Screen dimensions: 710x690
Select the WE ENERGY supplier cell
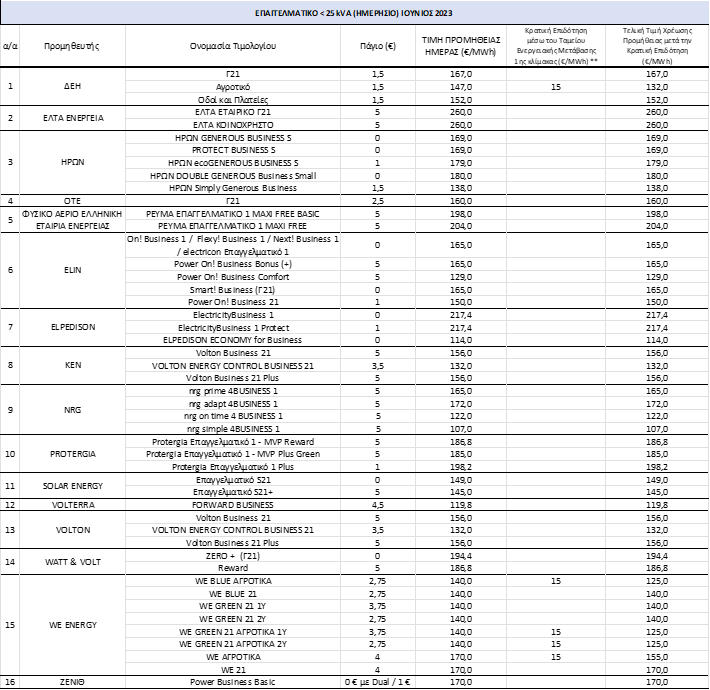click(73, 625)
